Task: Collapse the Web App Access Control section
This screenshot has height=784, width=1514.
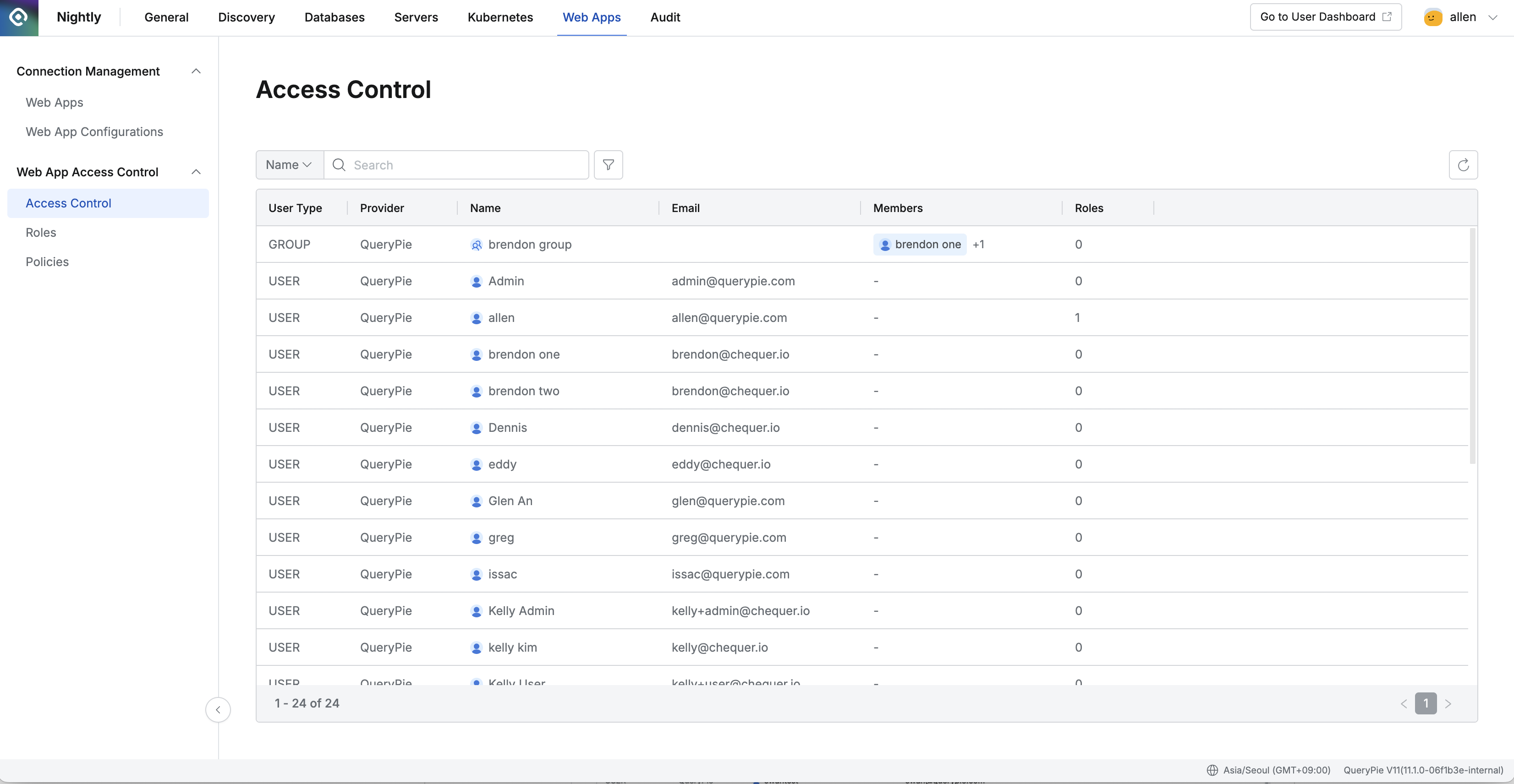Action: click(196, 171)
